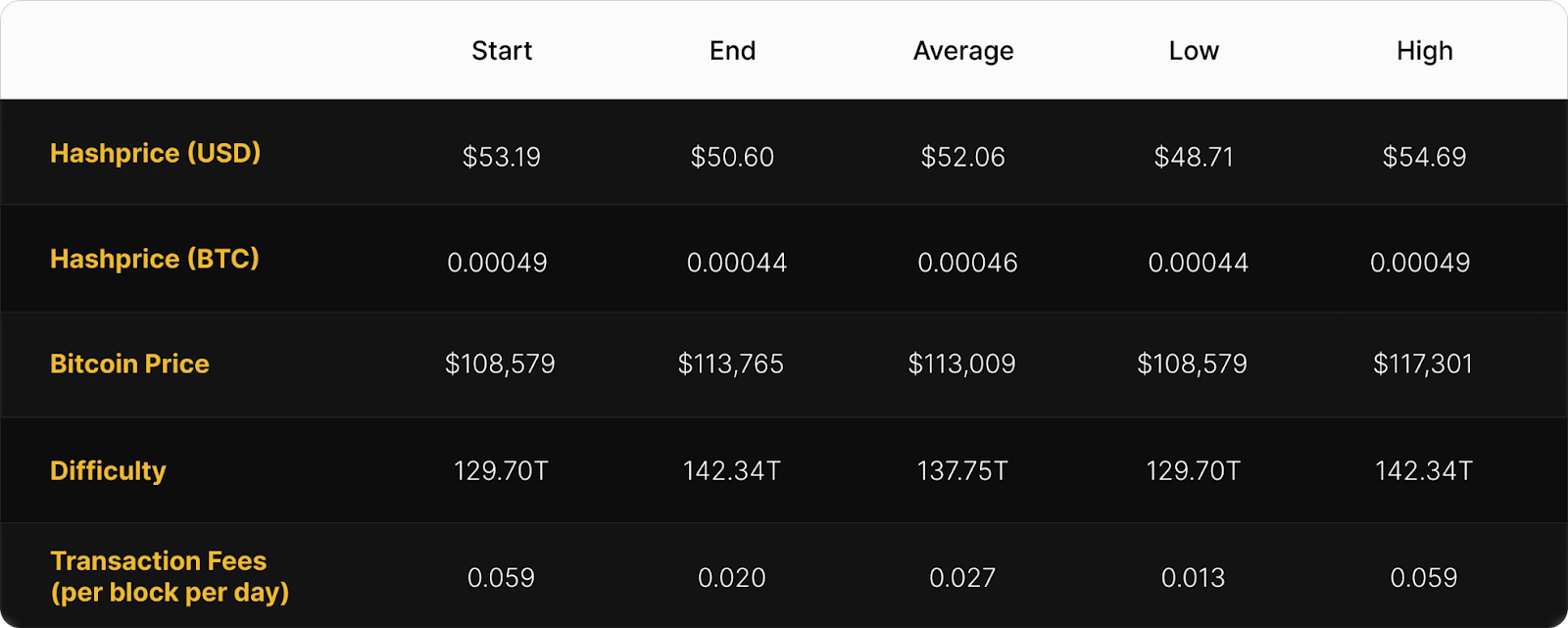Click the 0.00046 average BTC hashprice
The image size is (1568, 628).
click(967, 263)
